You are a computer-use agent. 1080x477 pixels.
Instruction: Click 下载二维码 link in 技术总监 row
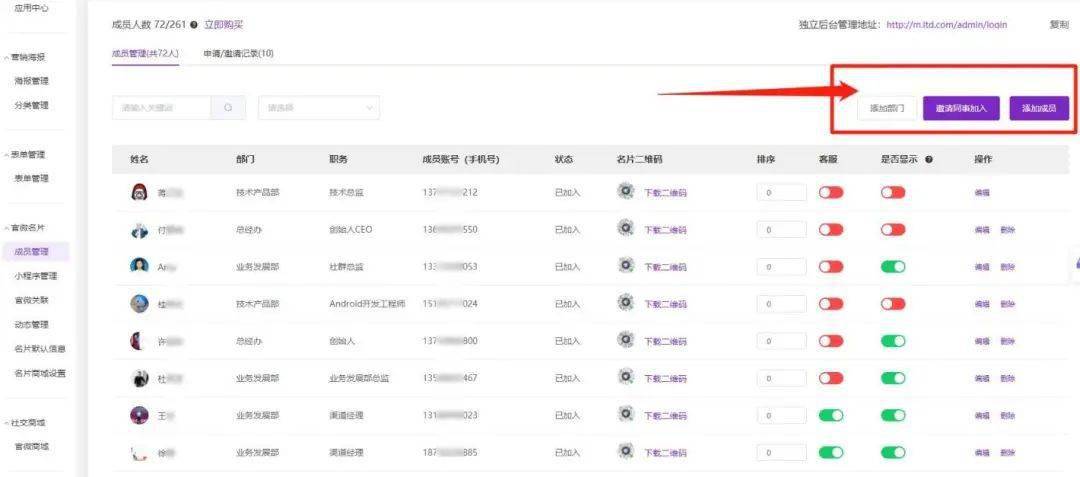(x=665, y=193)
